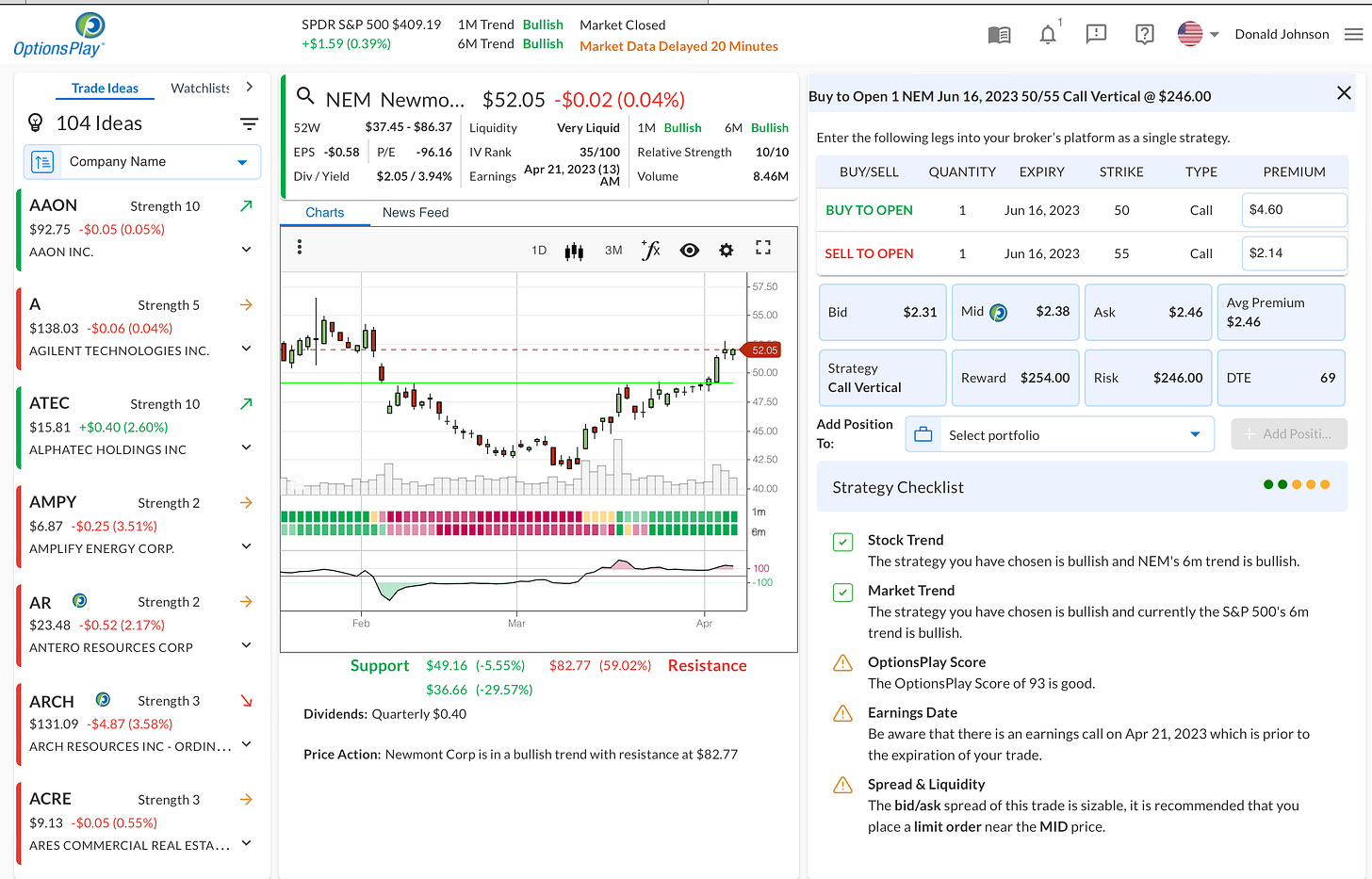Edit the $2.14 premium field
Image resolution: width=1372 pixels, height=879 pixels.
[x=1294, y=253]
